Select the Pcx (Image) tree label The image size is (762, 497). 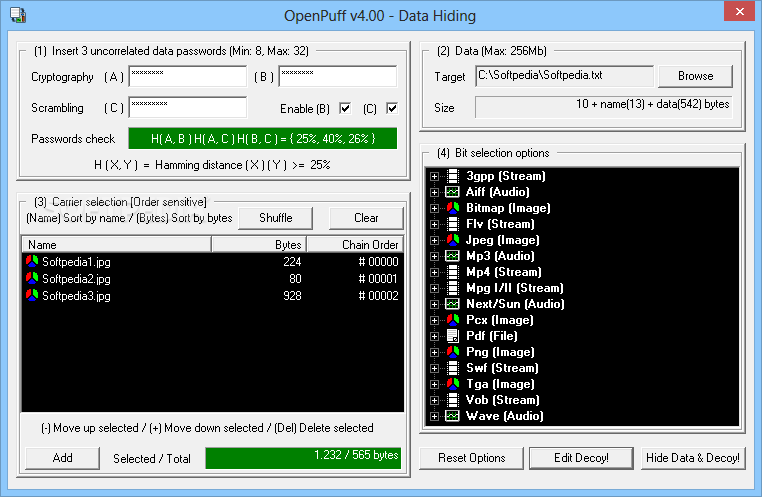(500, 320)
